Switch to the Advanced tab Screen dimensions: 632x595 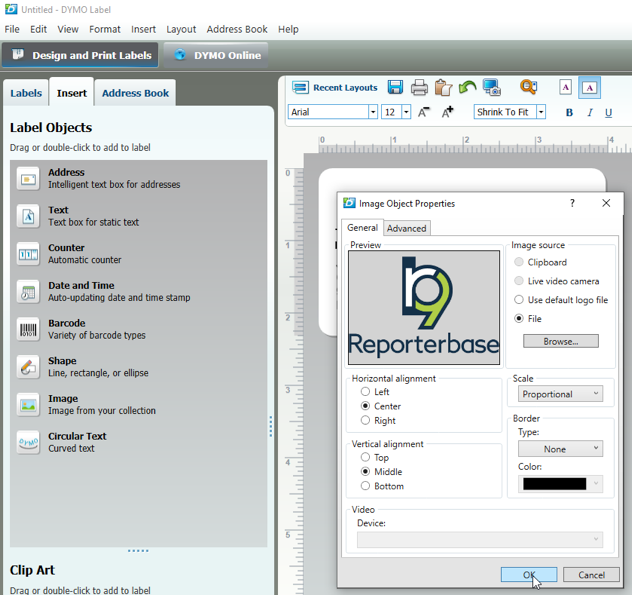pyautogui.click(x=407, y=228)
